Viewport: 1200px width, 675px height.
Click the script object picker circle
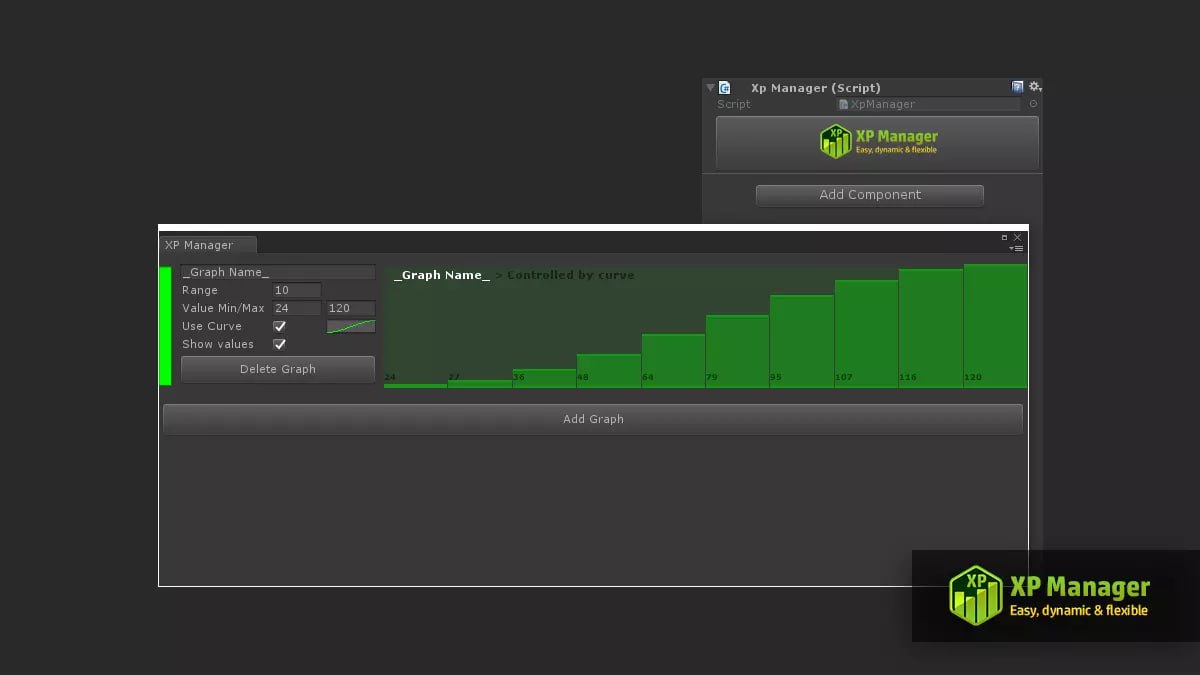pos(1033,104)
